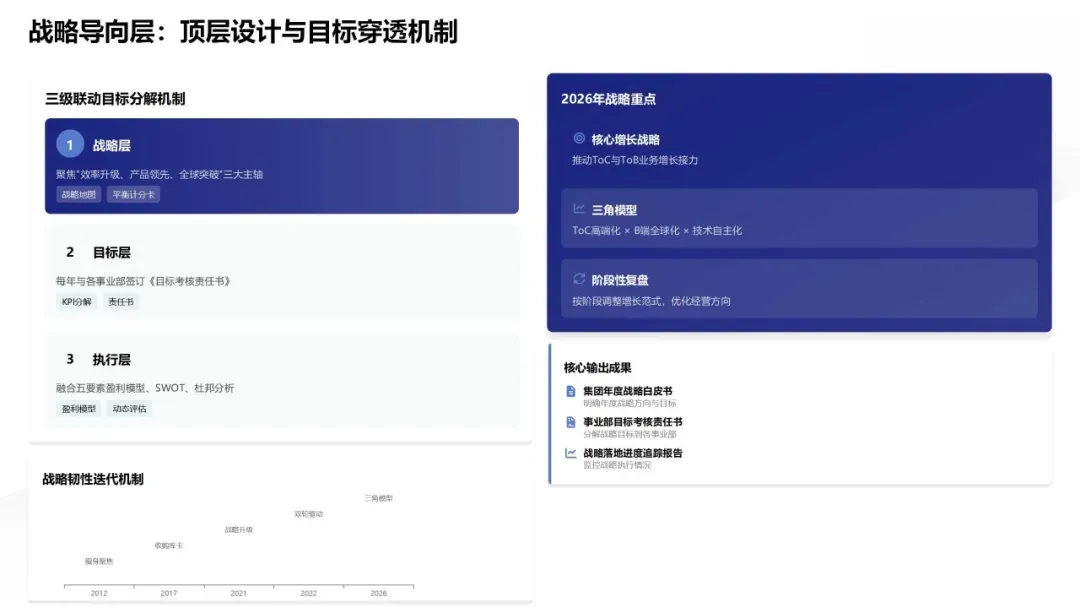Click the item 战略落地进度追踪报告

click(x=632, y=452)
